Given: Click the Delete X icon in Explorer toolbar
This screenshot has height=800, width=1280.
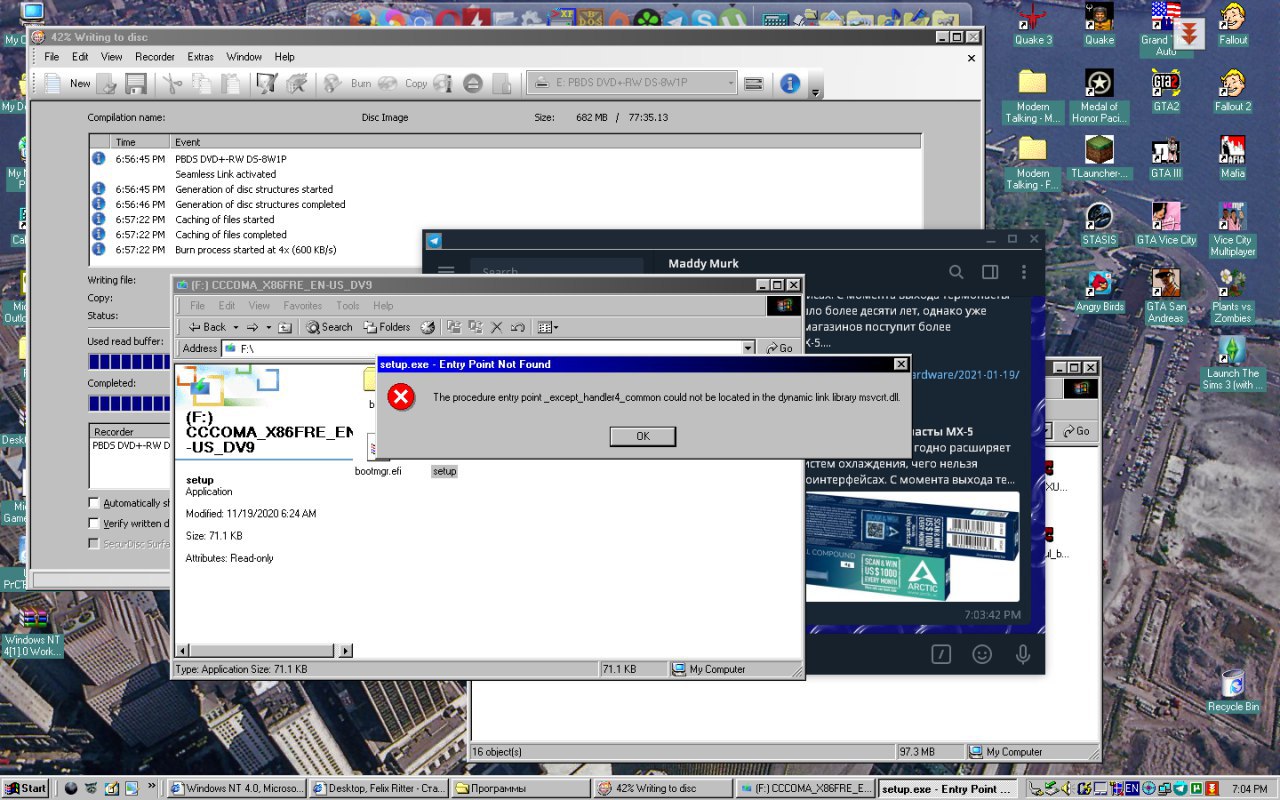Looking at the screenshot, I should point(496,327).
